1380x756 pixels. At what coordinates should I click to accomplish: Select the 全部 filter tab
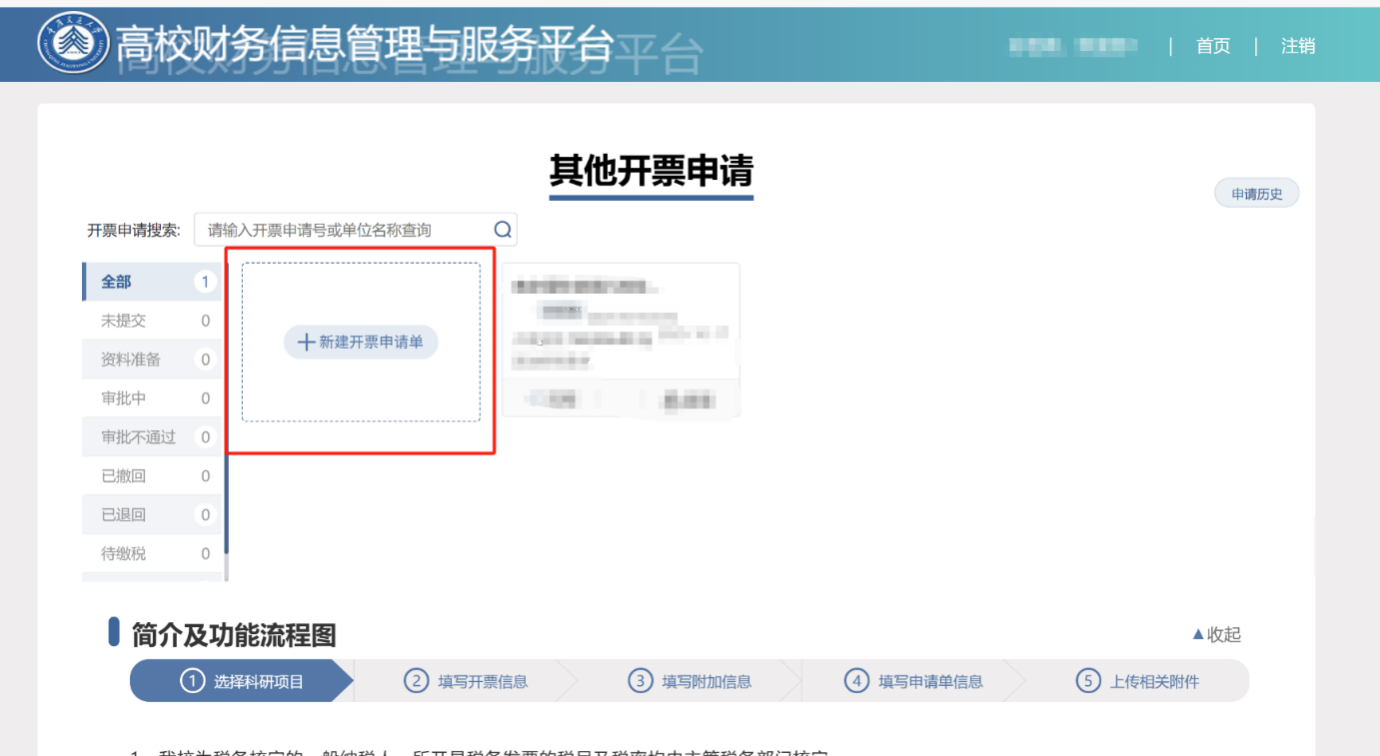(x=117, y=282)
